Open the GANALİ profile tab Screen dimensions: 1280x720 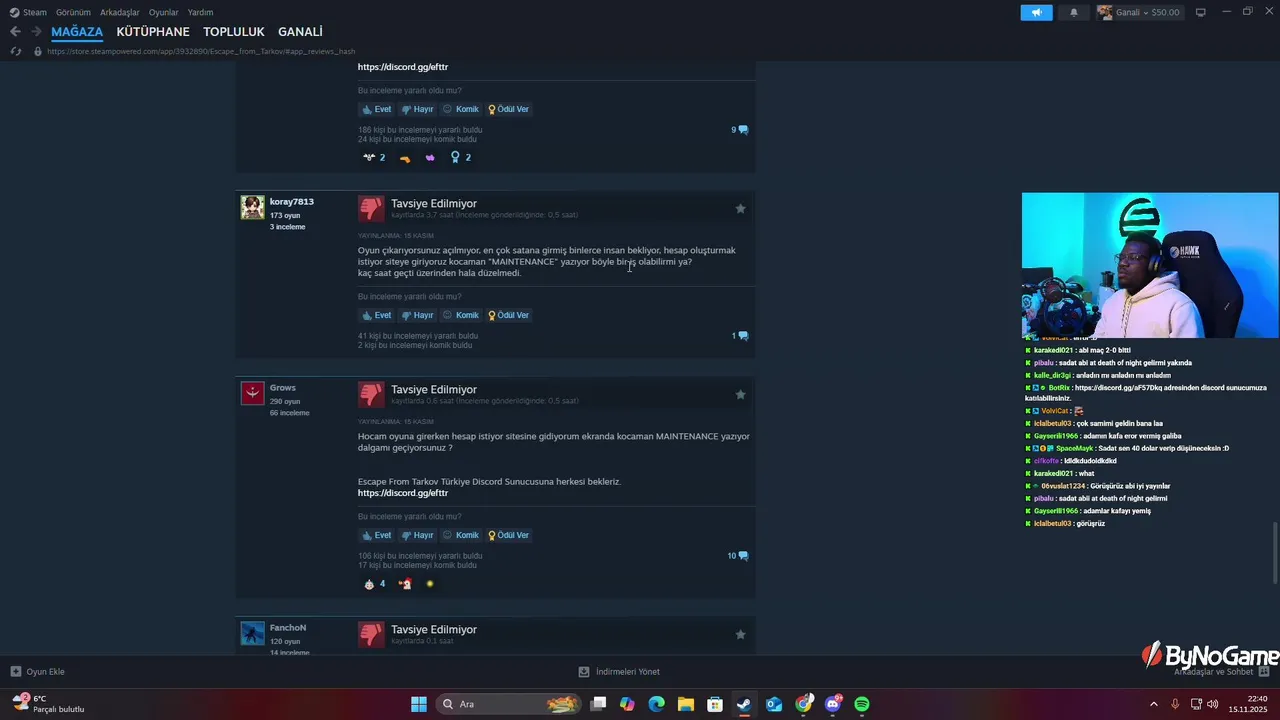coord(300,32)
